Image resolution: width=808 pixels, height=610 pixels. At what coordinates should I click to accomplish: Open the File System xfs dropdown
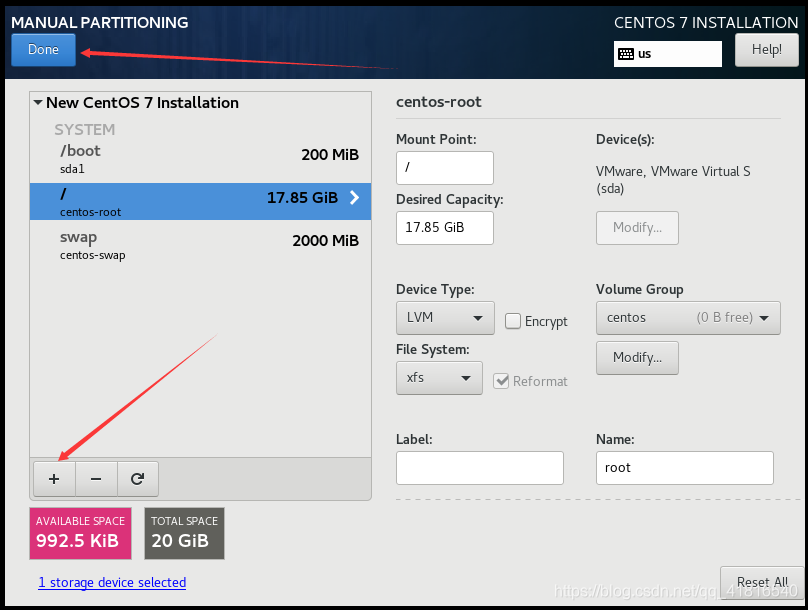(439, 378)
